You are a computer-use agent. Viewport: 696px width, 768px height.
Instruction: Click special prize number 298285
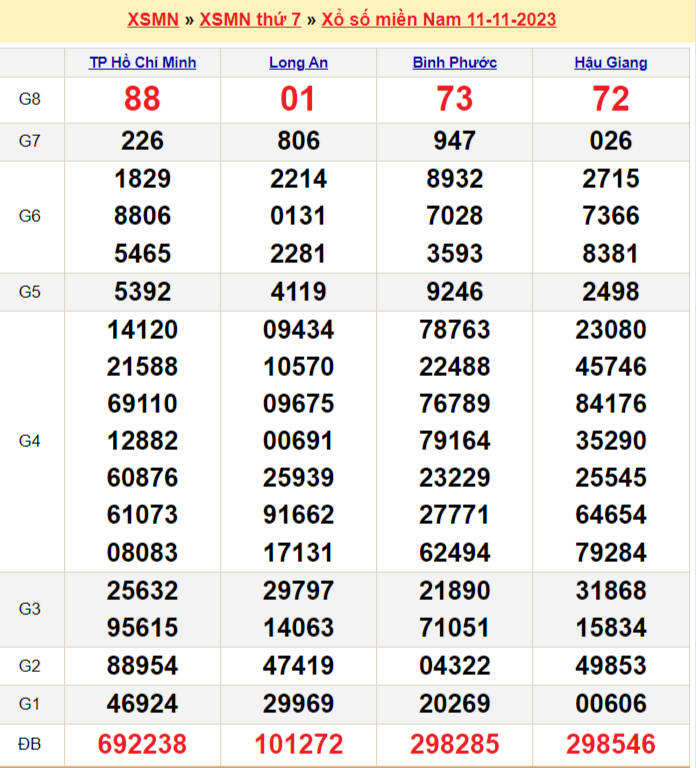454,744
